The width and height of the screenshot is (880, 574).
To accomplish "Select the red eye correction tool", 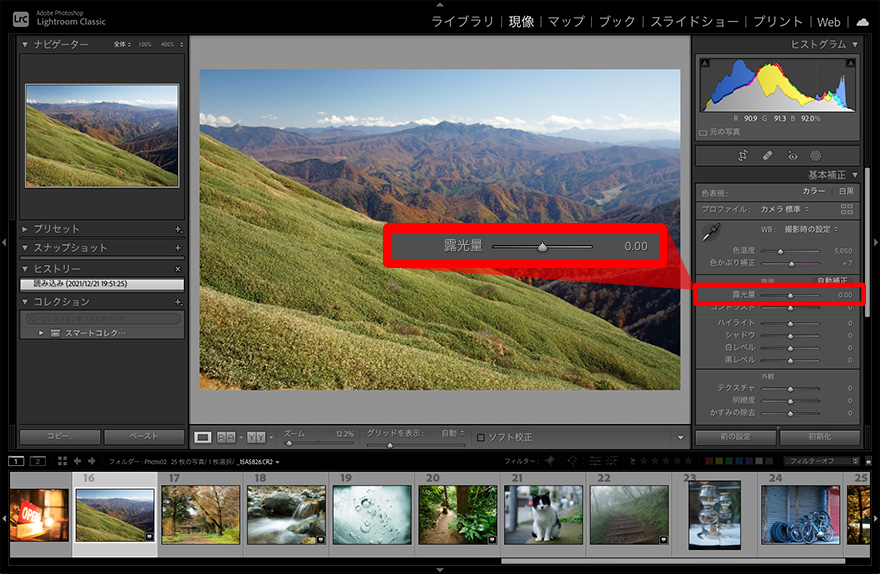I will pyautogui.click(x=792, y=156).
